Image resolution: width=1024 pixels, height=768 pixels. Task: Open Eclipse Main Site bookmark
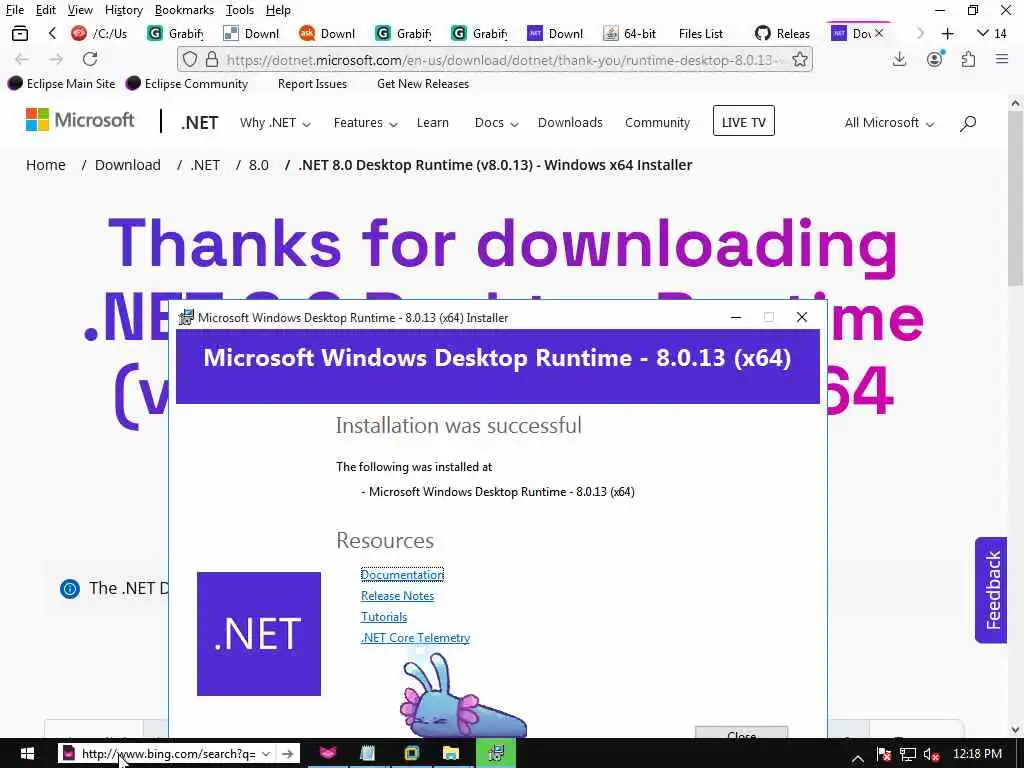pyautogui.click(x=61, y=84)
